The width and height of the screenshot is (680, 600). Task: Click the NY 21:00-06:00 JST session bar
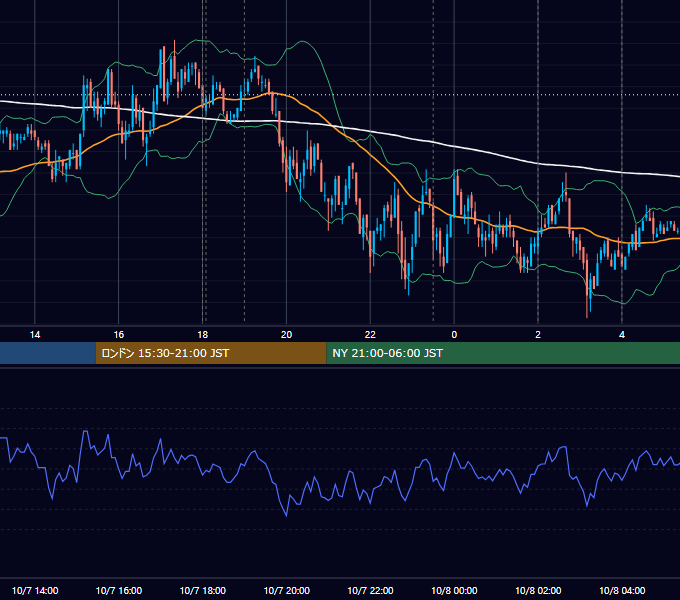pos(503,353)
